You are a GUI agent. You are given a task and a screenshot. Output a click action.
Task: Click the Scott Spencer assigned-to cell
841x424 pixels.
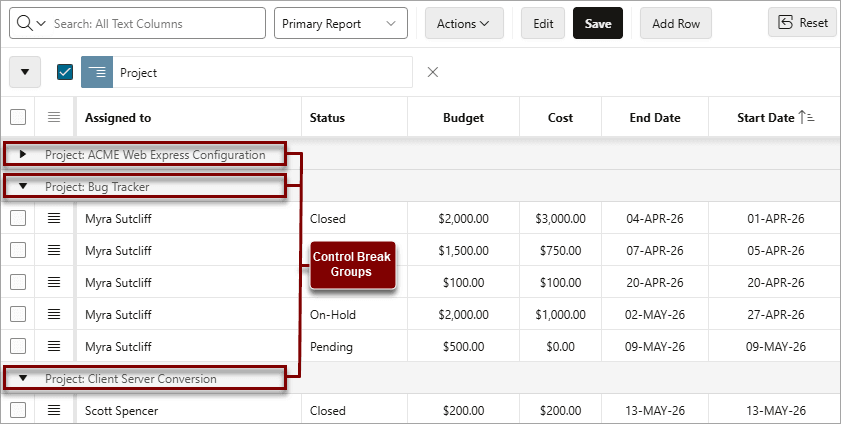(x=189, y=411)
